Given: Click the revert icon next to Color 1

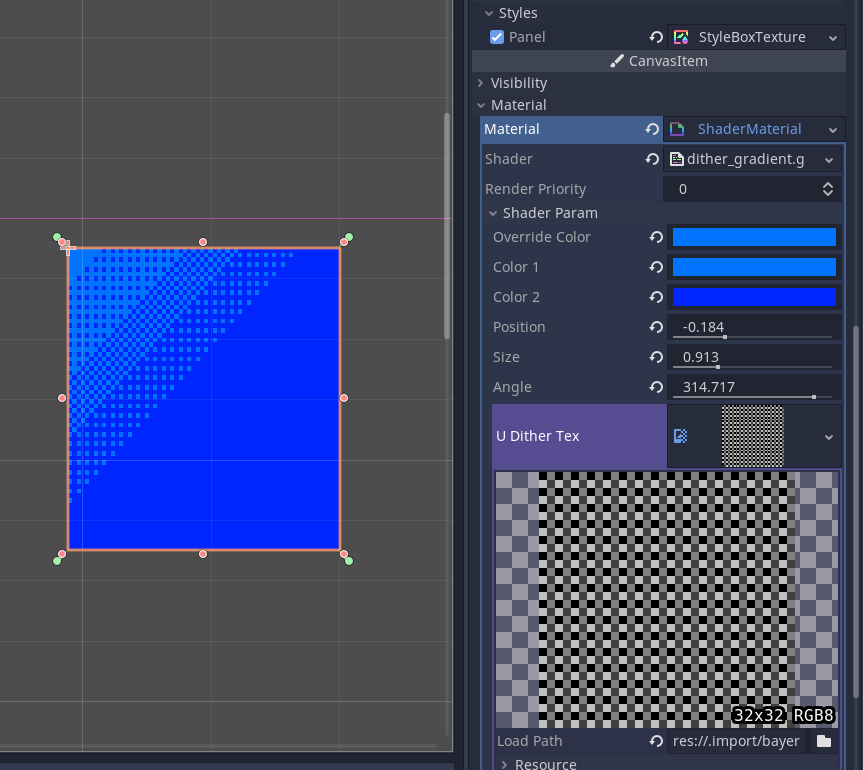Looking at the screenshot, I should tap(656, 267).
